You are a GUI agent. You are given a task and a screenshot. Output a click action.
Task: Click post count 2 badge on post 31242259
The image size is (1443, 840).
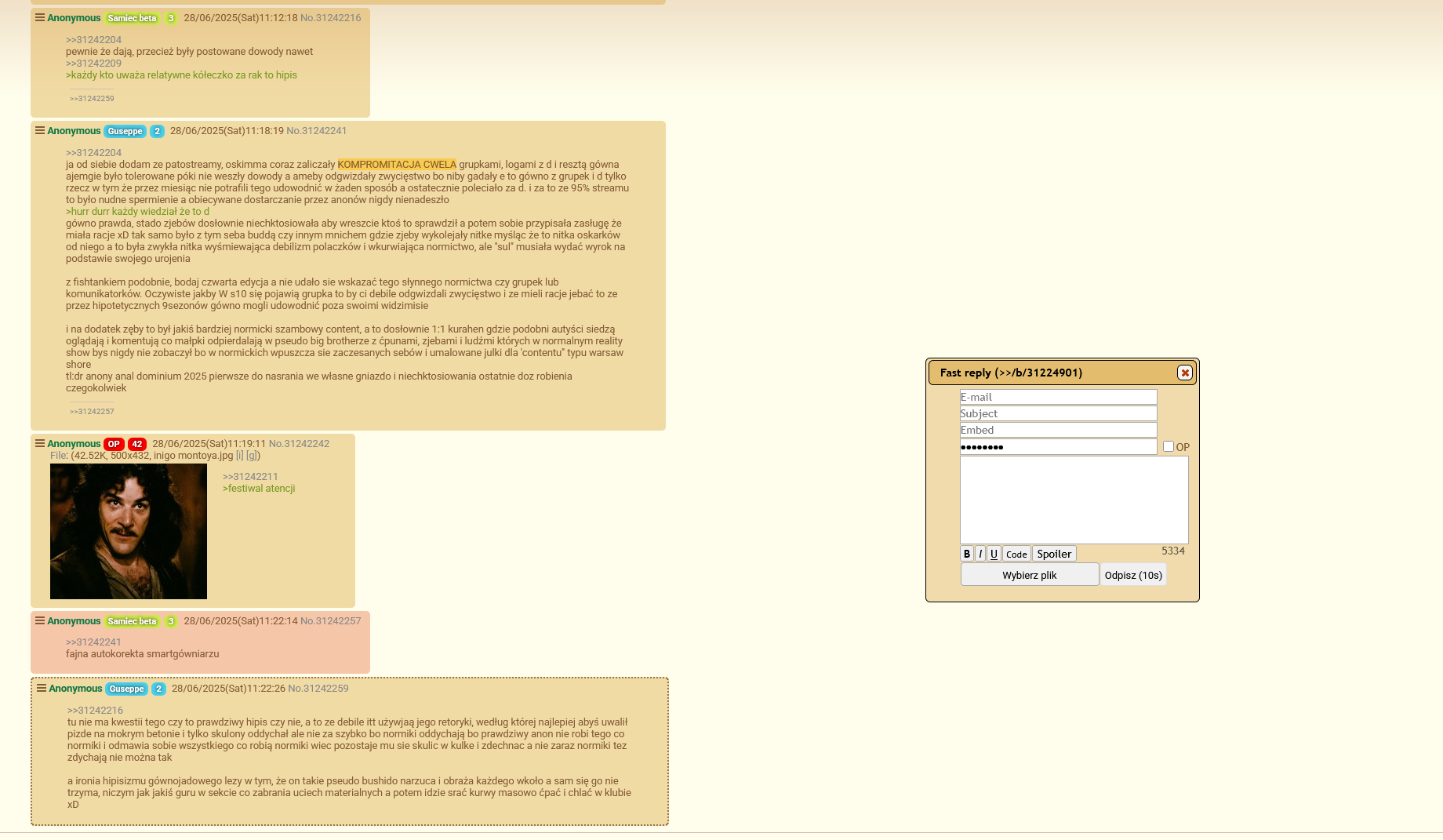click(x=158, y=689)
